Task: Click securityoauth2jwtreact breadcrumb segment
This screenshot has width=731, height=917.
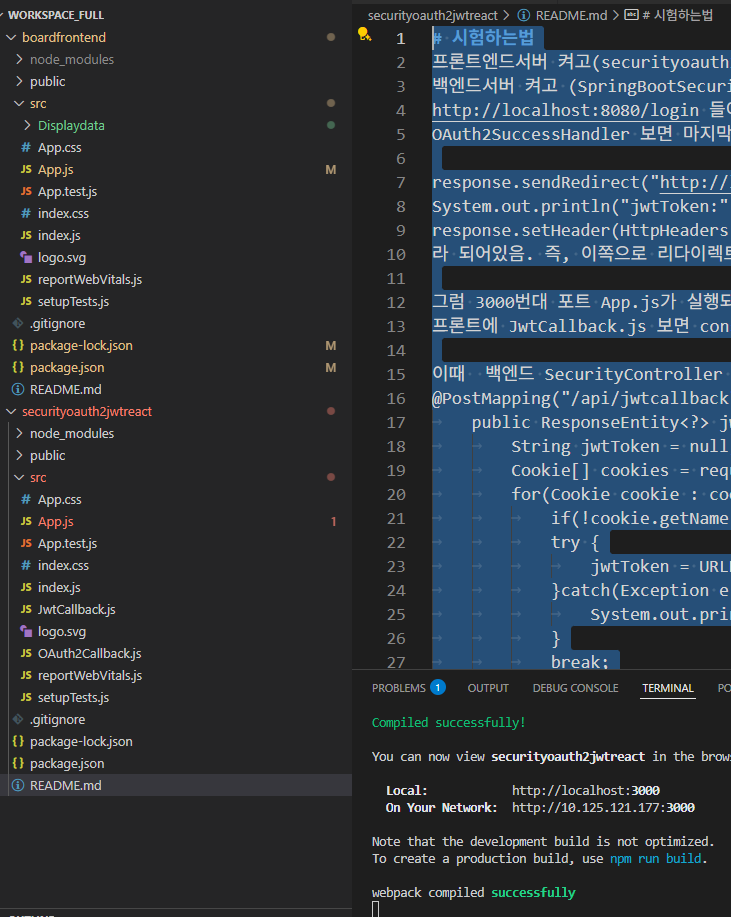Action: coord(433,15)
